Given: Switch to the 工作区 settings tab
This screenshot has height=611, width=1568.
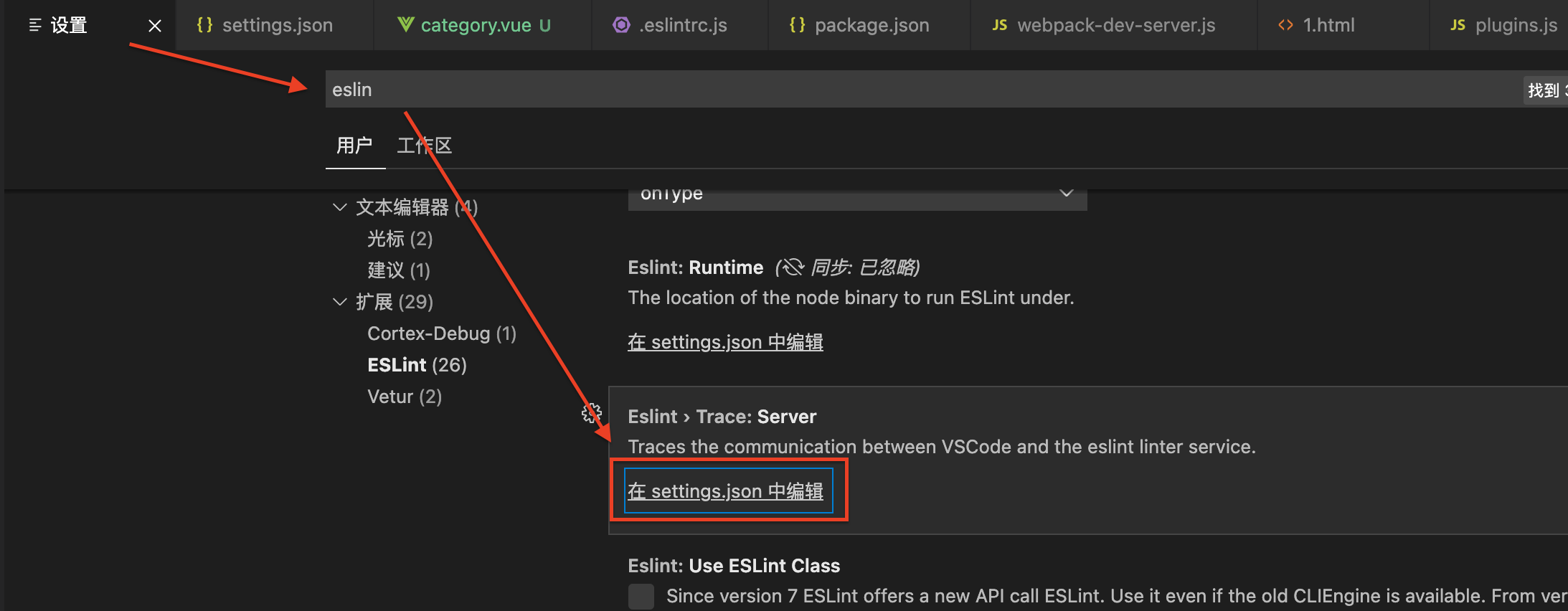Looking at the screenshot, I should click(424, 145).
